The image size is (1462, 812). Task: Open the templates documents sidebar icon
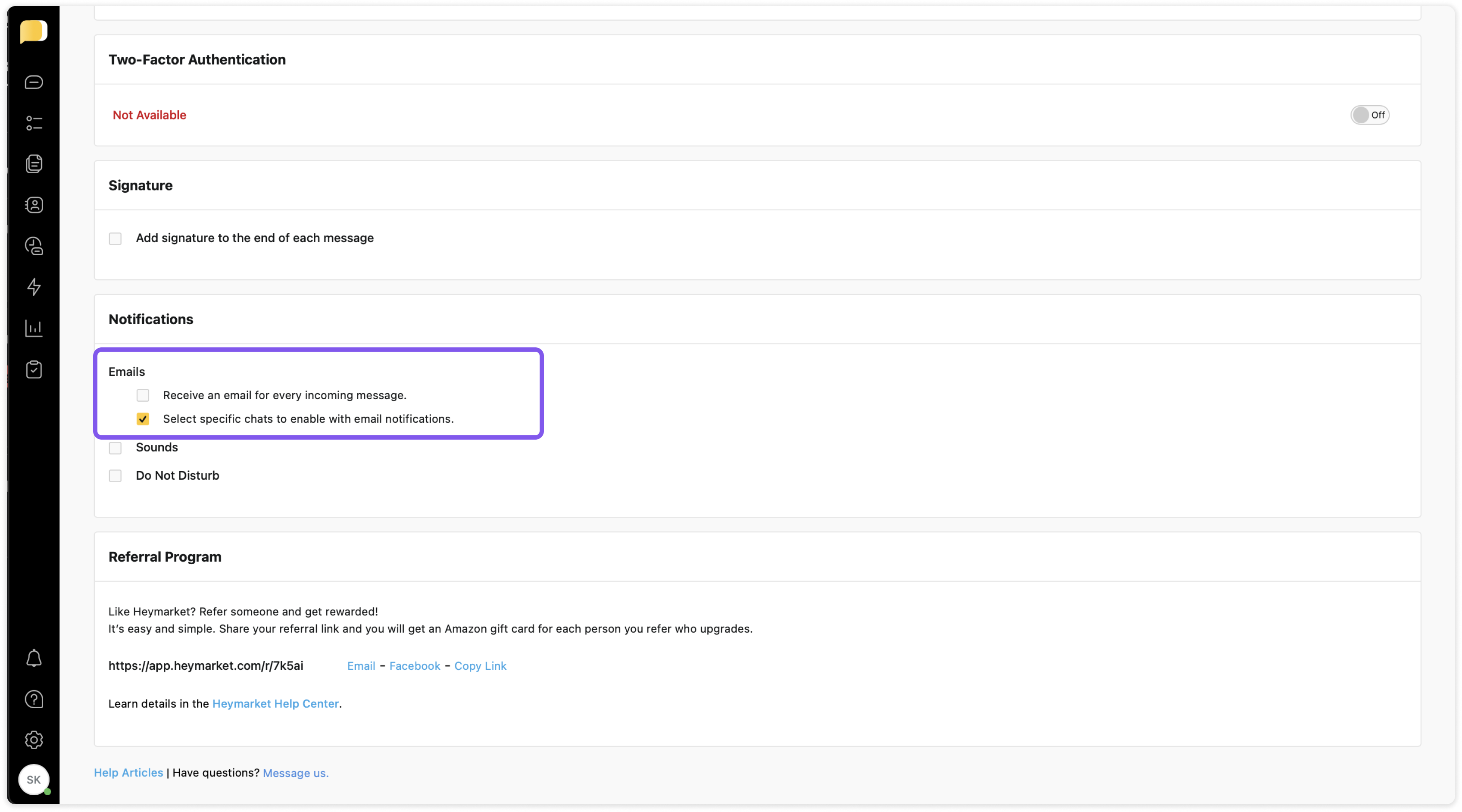tap(34, 164)
